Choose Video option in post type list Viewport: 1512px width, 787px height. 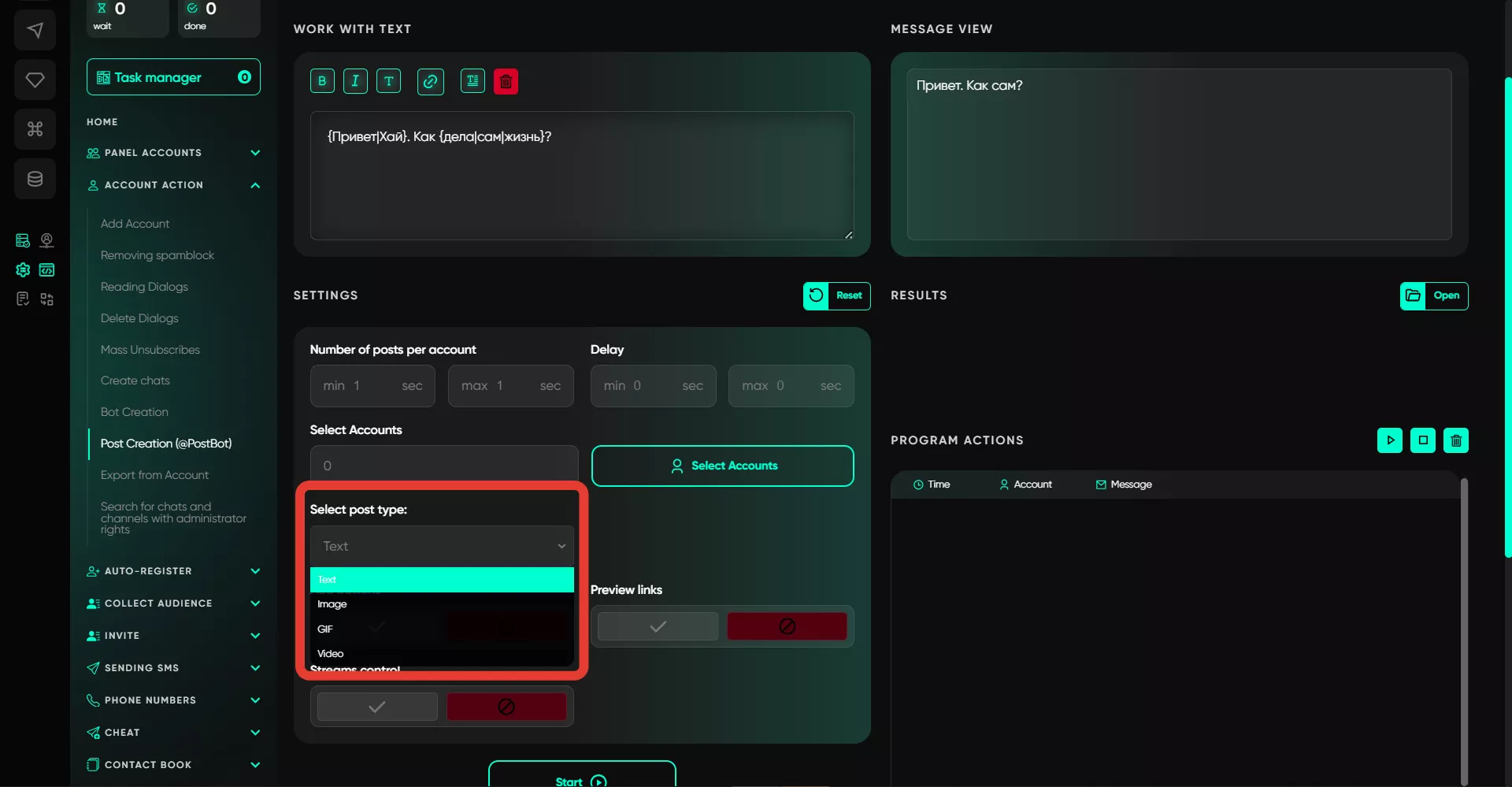tap(442, 654)
